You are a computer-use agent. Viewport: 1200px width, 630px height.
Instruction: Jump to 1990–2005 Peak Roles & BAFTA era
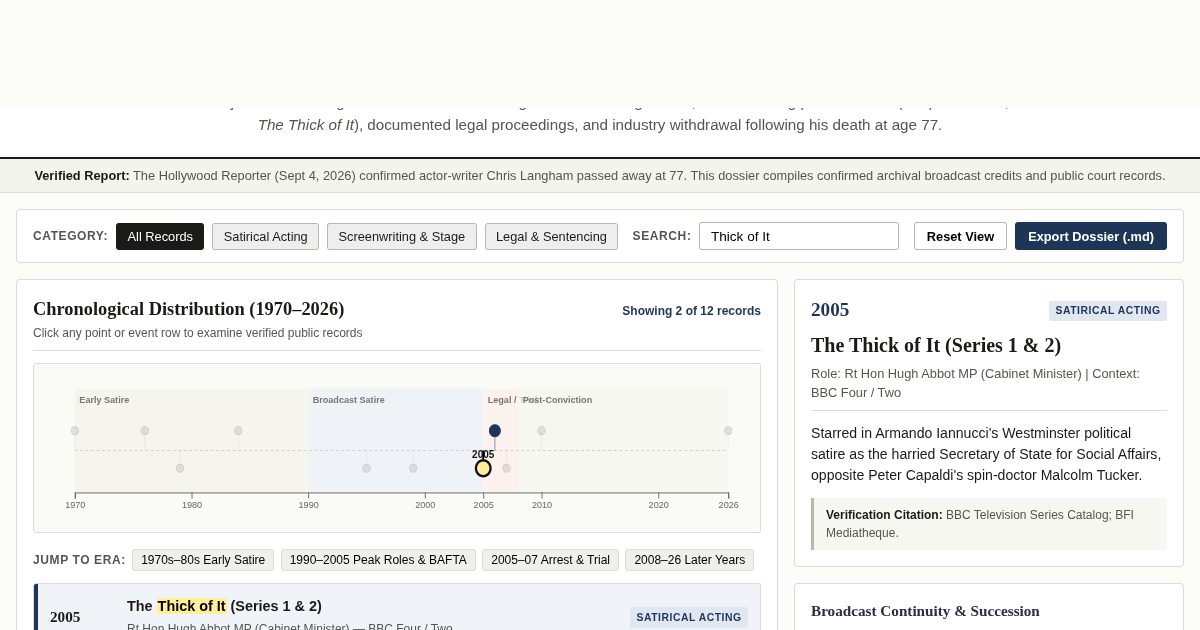(378, 560)
